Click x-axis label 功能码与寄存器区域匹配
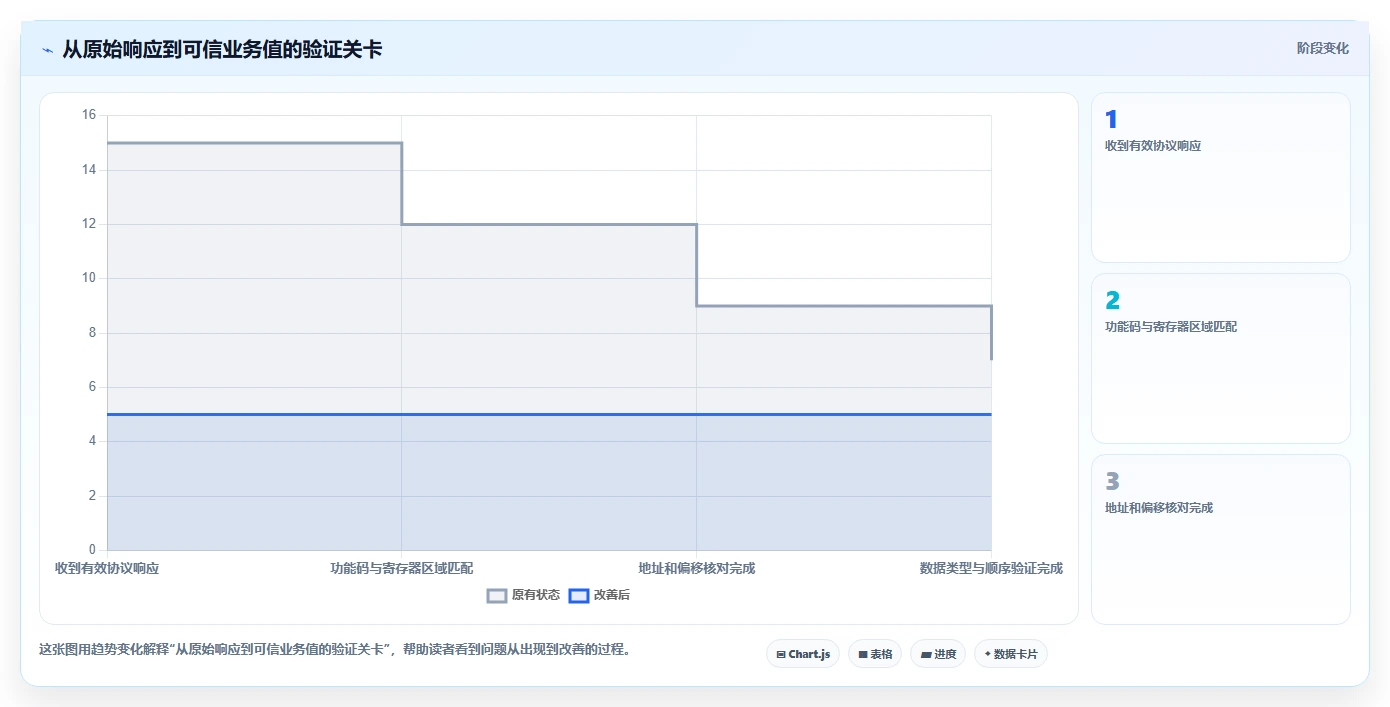1390x707 pixels. pyautogui.click(x=402, y=568)
